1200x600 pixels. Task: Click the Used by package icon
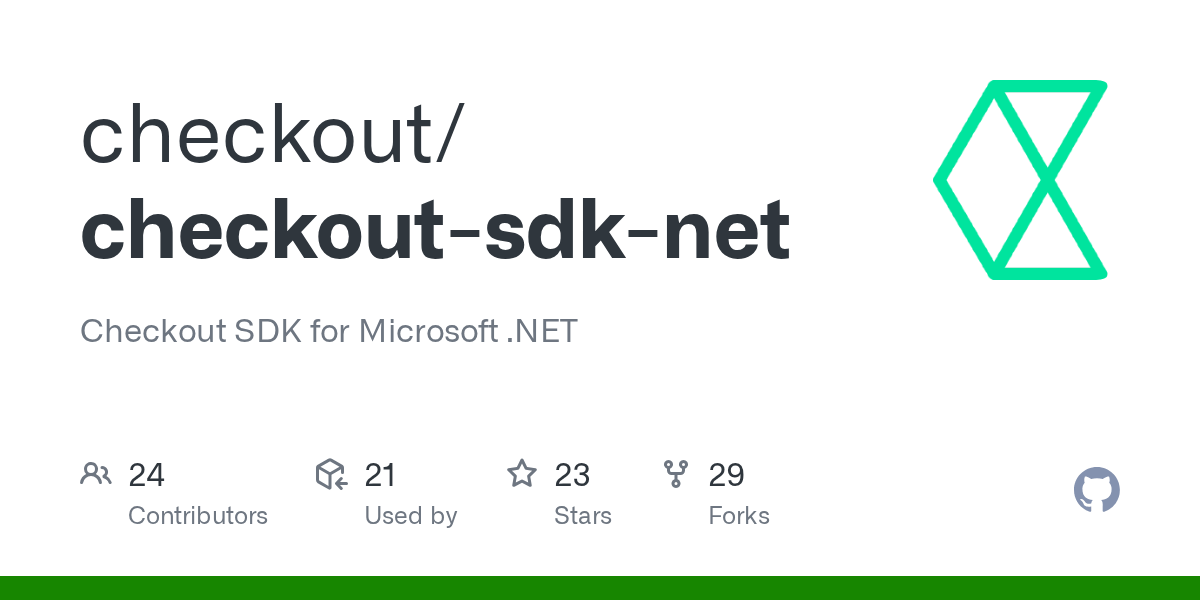pos(331,474)
